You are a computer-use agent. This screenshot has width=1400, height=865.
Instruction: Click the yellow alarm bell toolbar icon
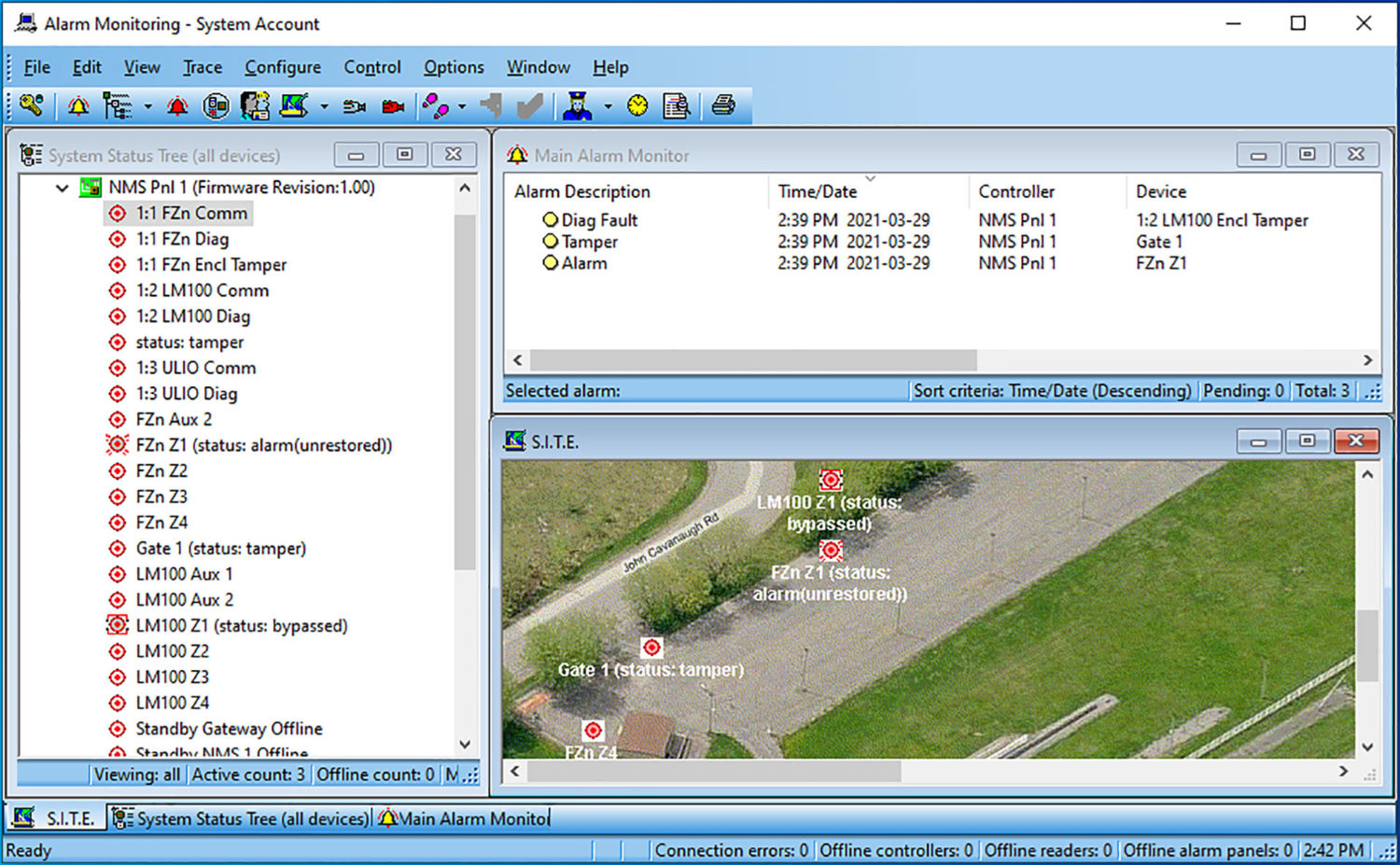click(x=78, y=105)
